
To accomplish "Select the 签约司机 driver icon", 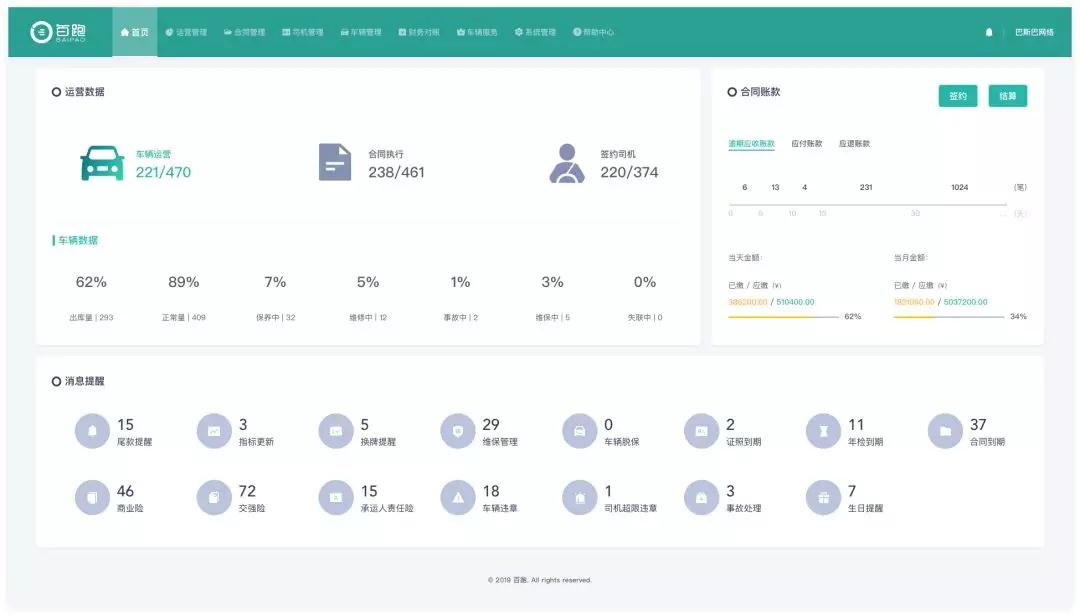I will click(567, 163).
